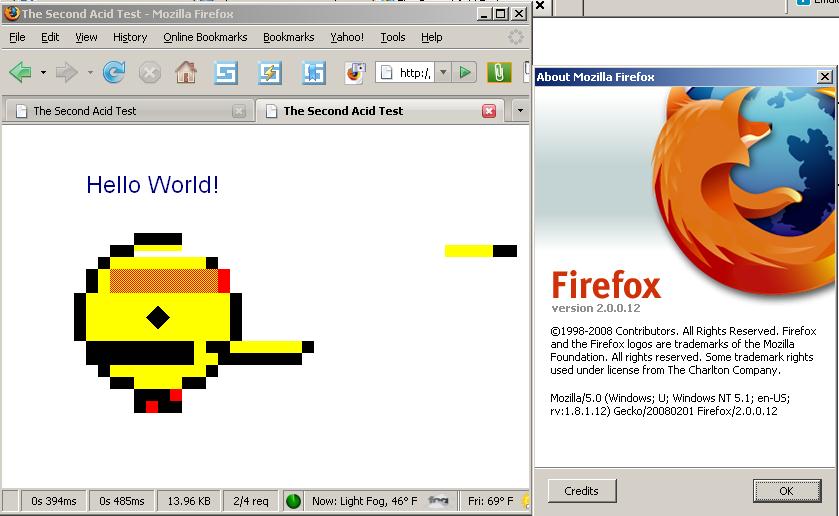
Task: Click Credits in About Mozilla Firefox dialog
Action: [x=582, y=491]
